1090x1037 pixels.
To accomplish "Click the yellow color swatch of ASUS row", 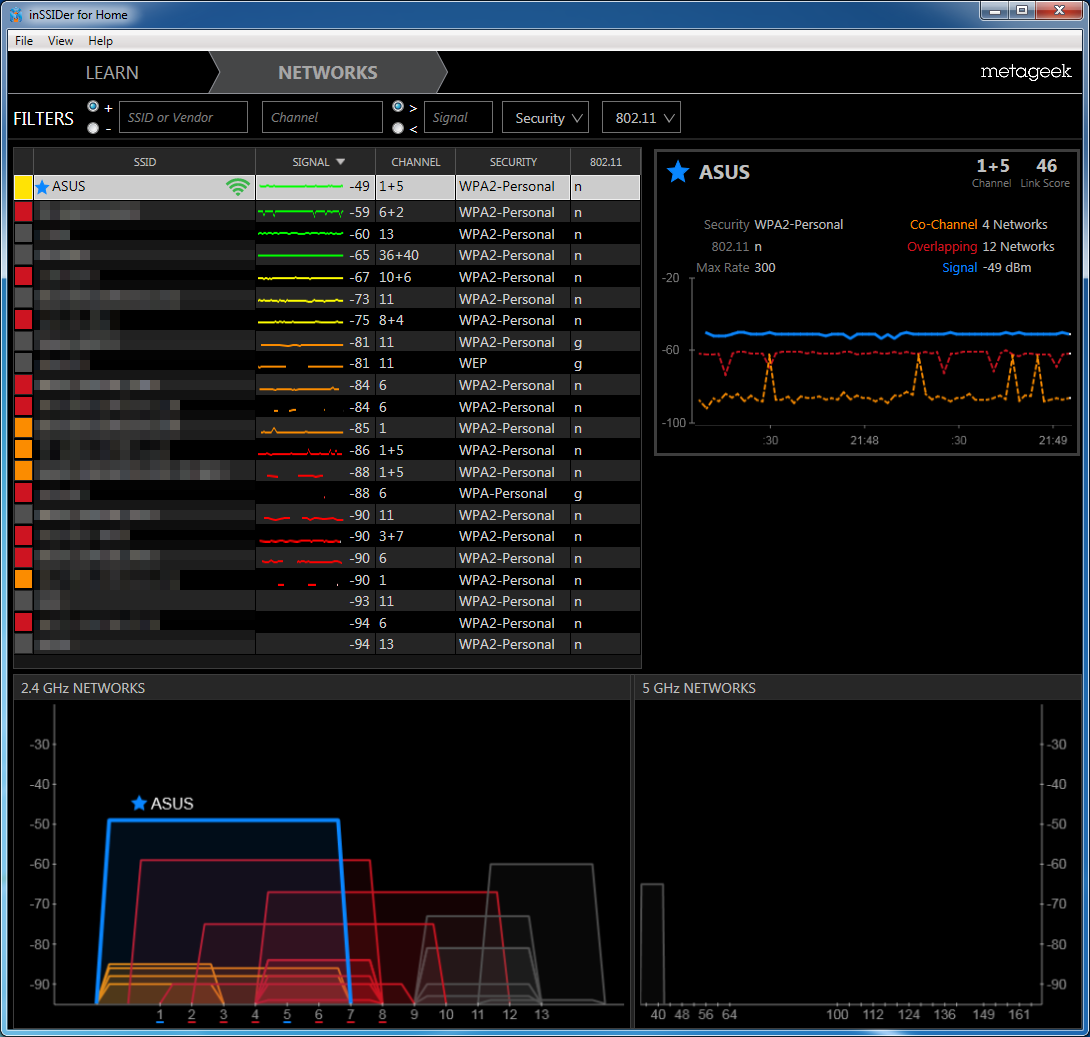I will coord(24,187).
